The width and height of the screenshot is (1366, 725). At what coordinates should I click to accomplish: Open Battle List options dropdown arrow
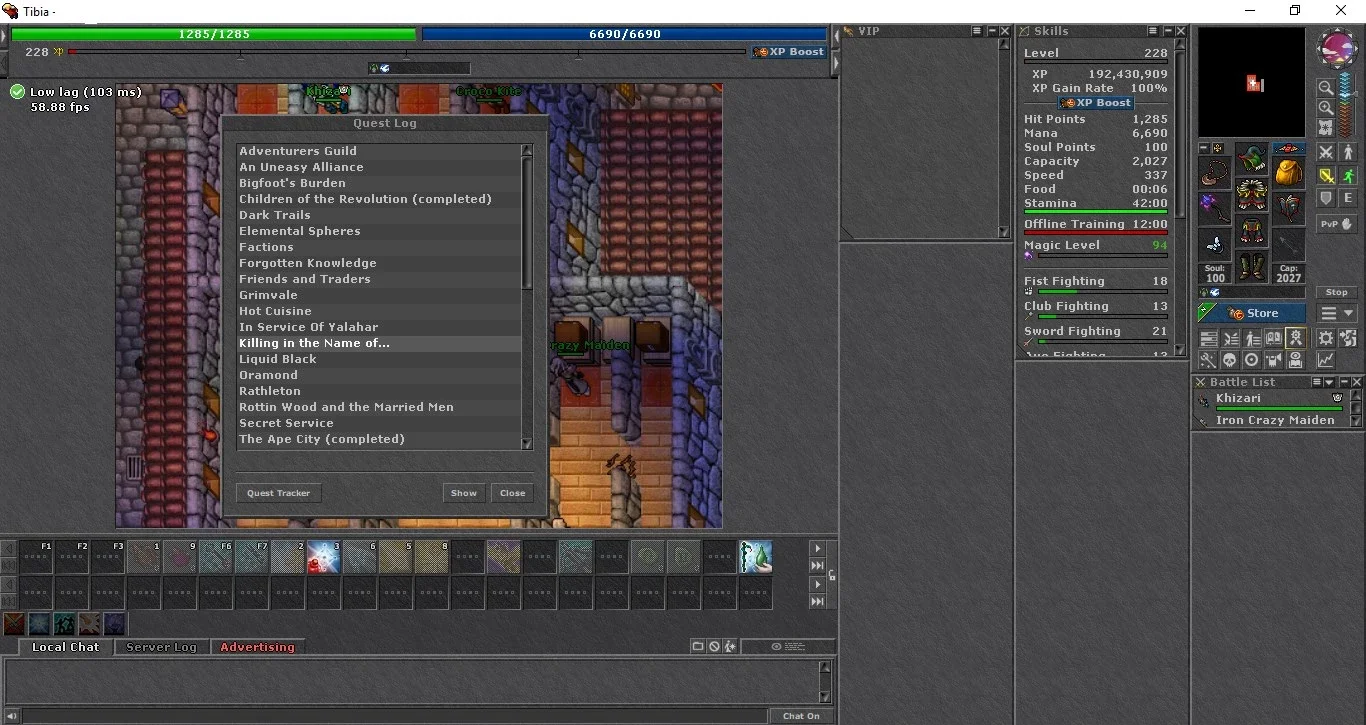pyautogui.click(x=1329, y=382)
